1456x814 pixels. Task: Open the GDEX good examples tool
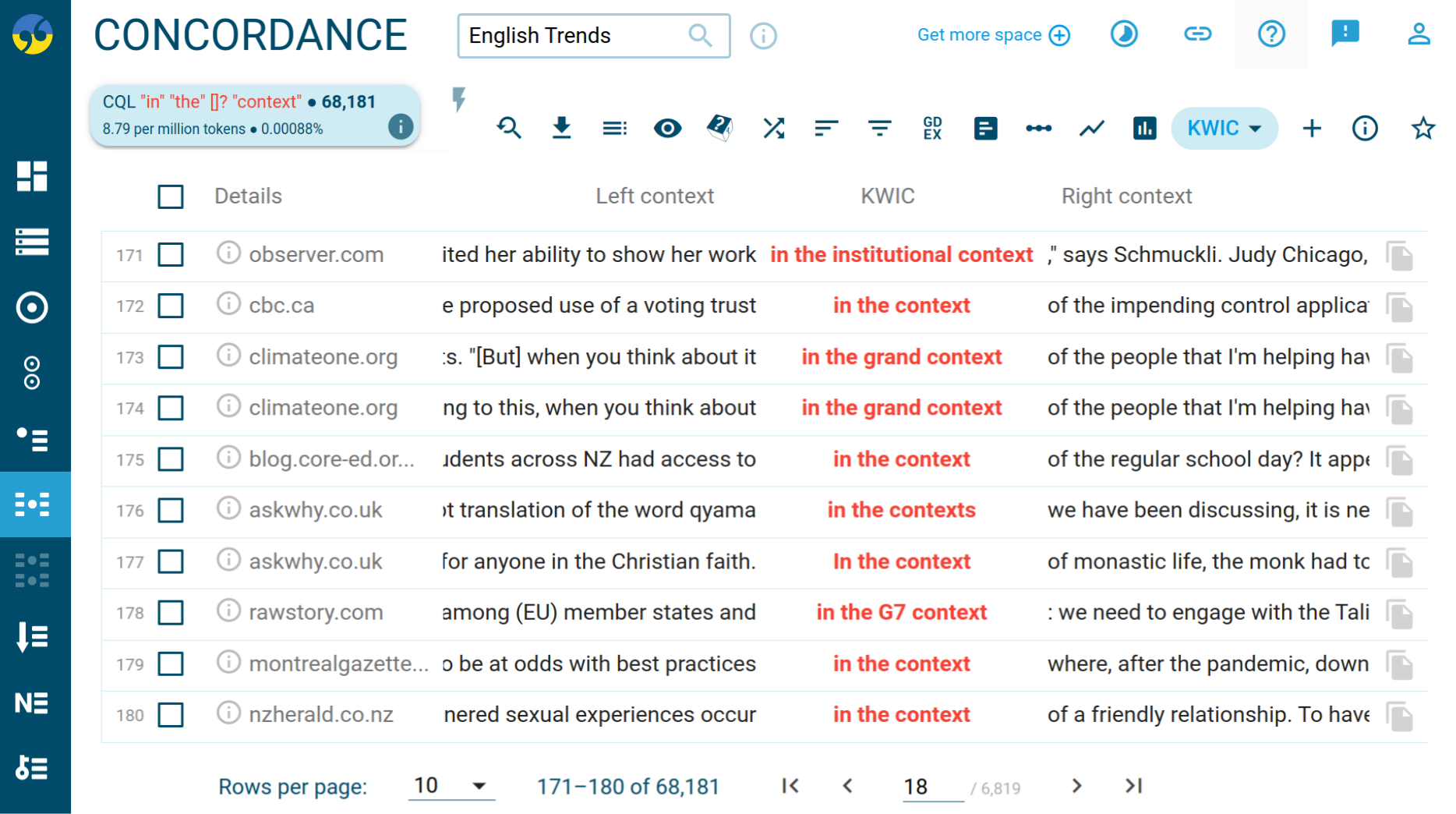932,128
